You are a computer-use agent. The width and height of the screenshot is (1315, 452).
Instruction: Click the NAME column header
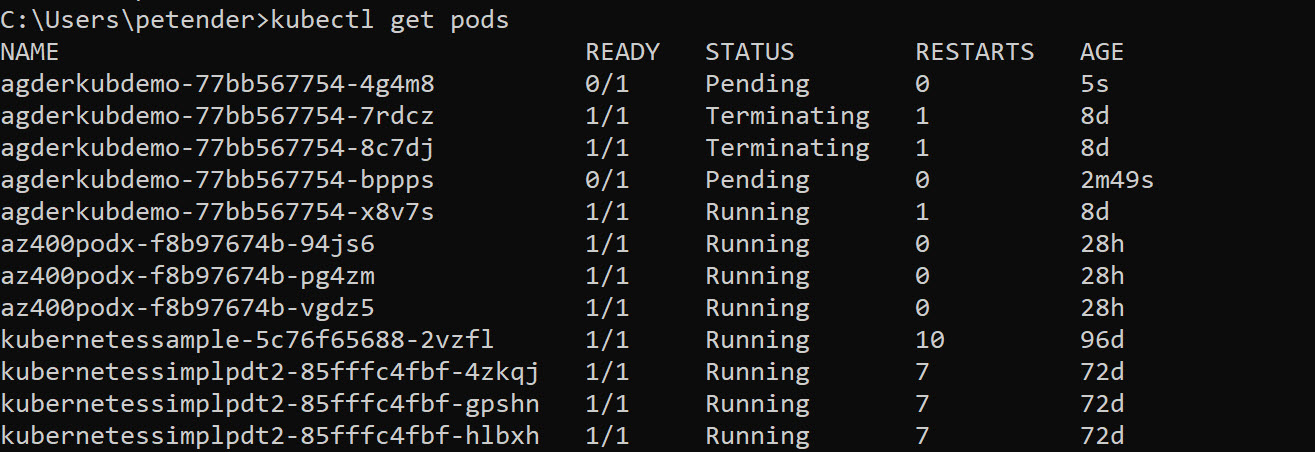[30, 52]
